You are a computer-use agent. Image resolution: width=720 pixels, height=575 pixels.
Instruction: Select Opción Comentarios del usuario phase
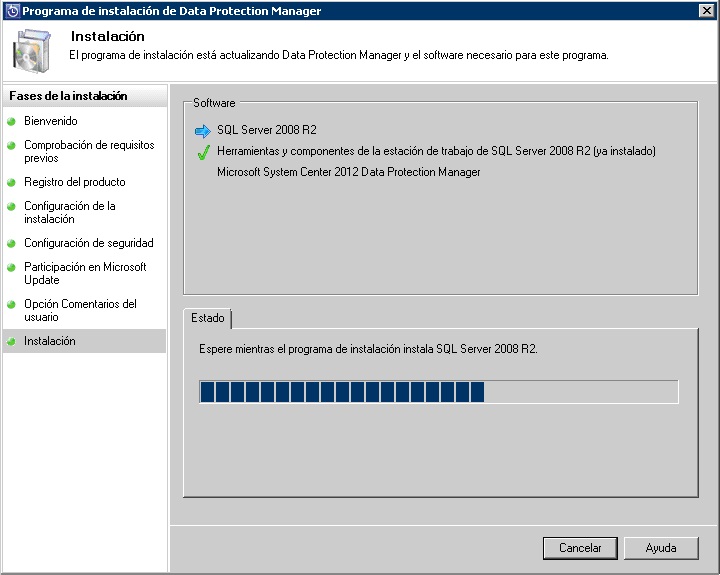pyautogui.click(x=80, y=310)
